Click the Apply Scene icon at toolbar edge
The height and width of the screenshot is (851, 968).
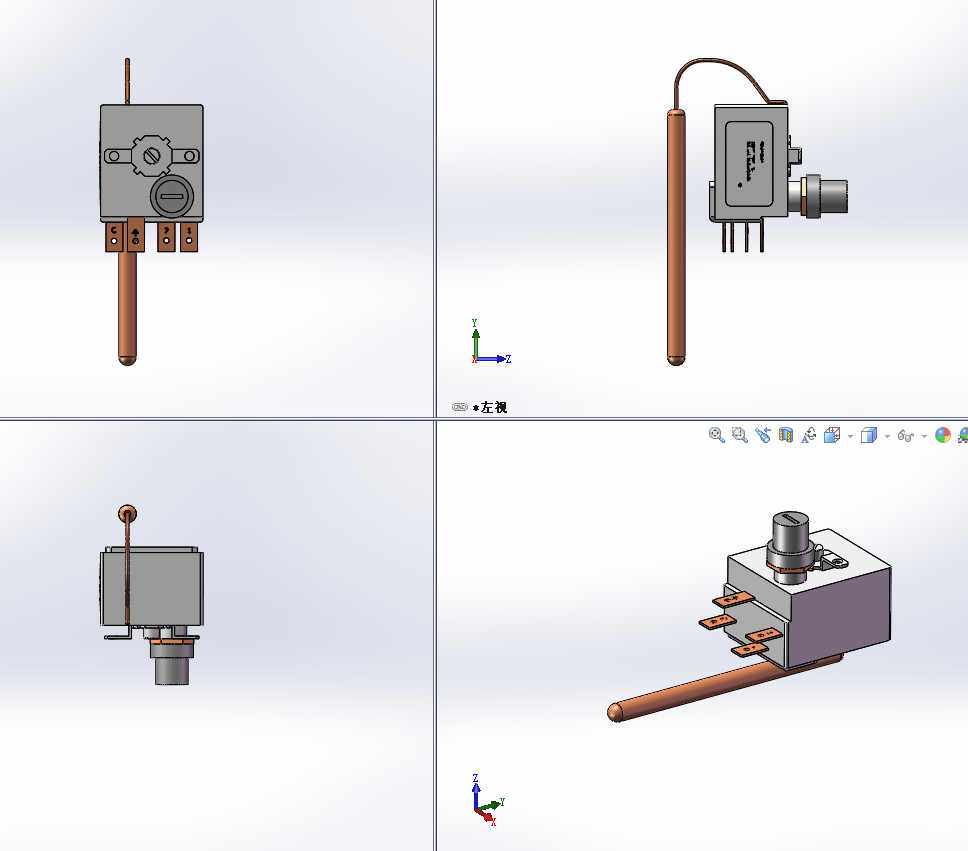tap(963, 435)
